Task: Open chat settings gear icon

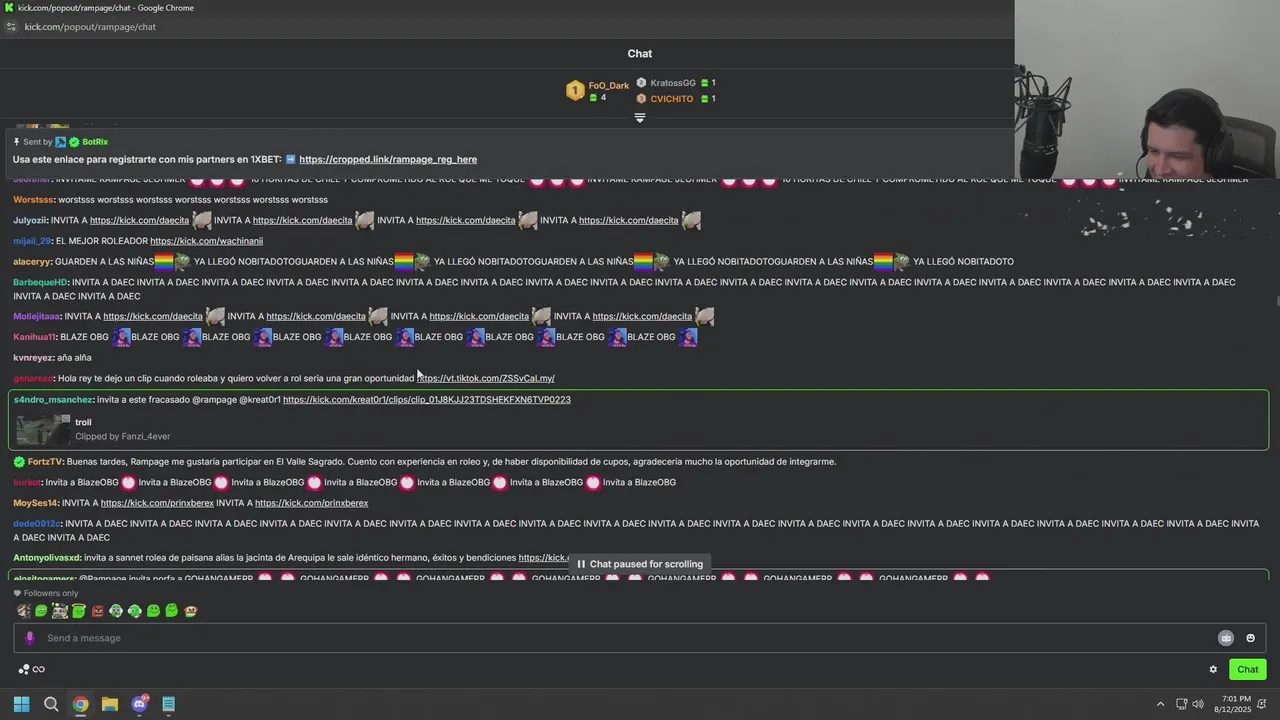Action: coord(1213,670)
